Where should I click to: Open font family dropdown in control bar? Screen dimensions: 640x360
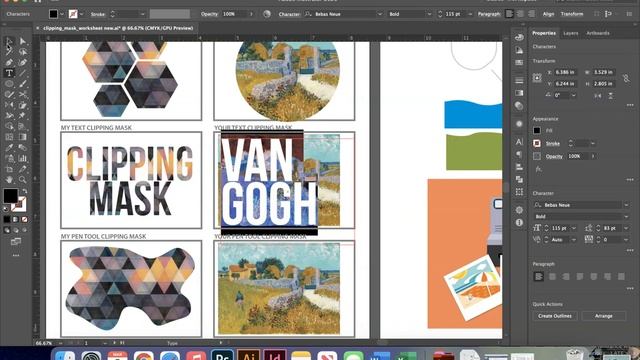380,14
